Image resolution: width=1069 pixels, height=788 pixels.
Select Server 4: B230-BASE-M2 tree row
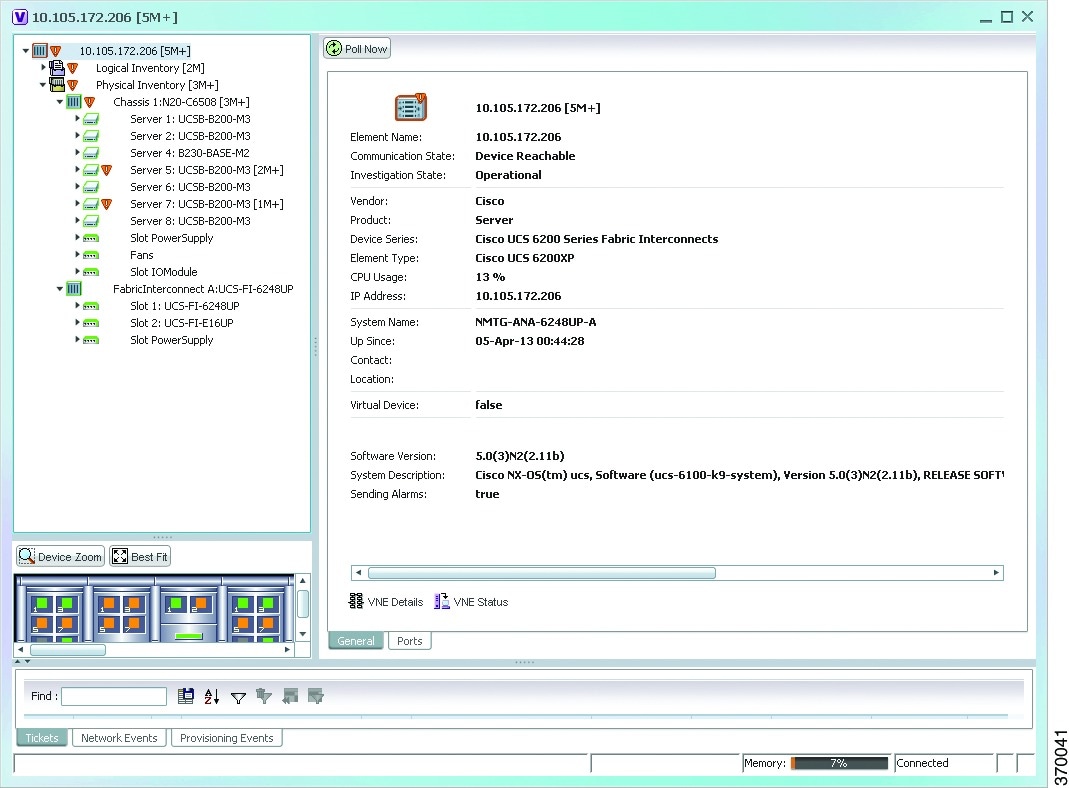click(190, 153)
